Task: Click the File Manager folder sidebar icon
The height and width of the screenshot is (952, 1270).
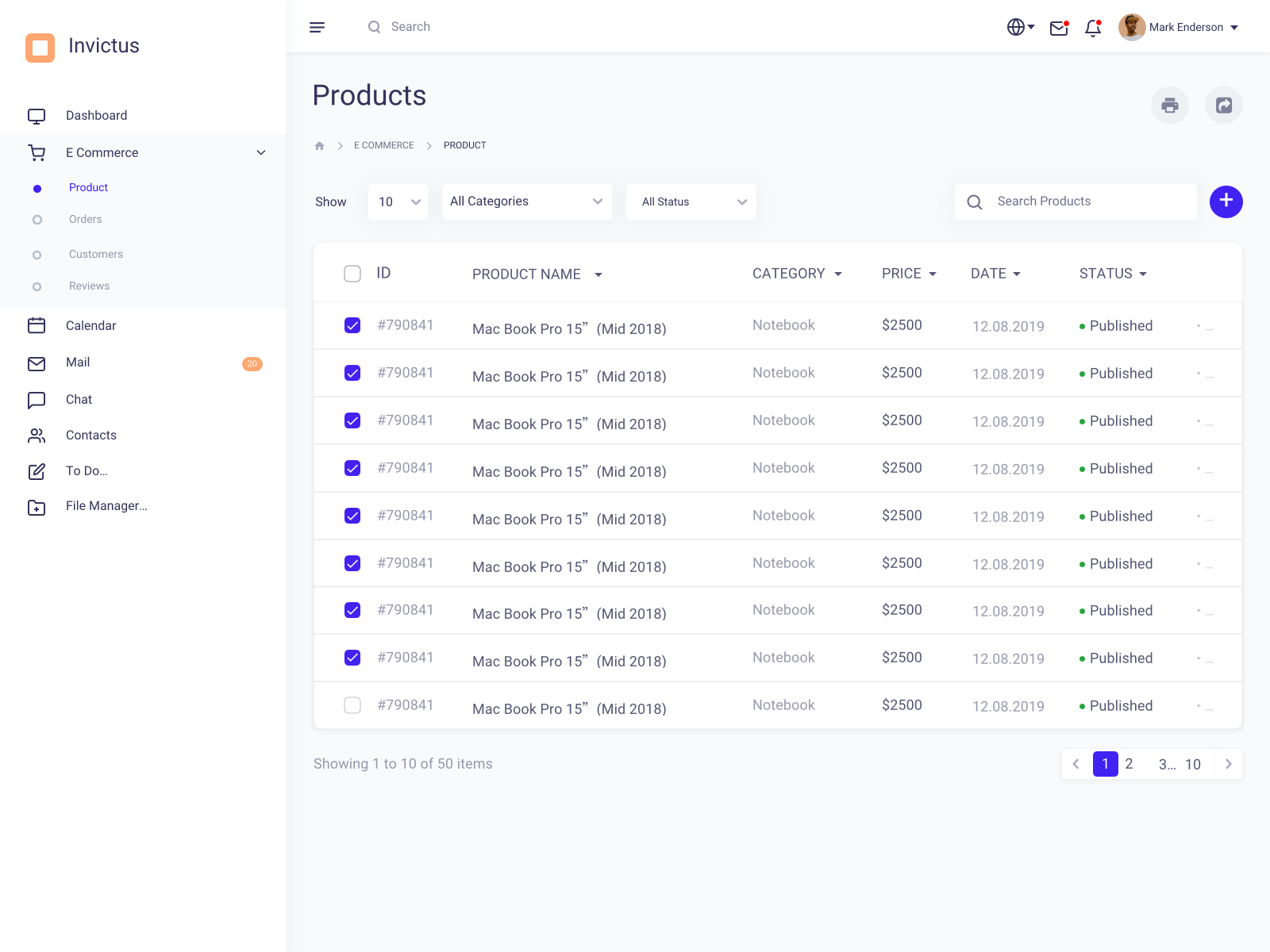Action: click(x=37, y=507)
